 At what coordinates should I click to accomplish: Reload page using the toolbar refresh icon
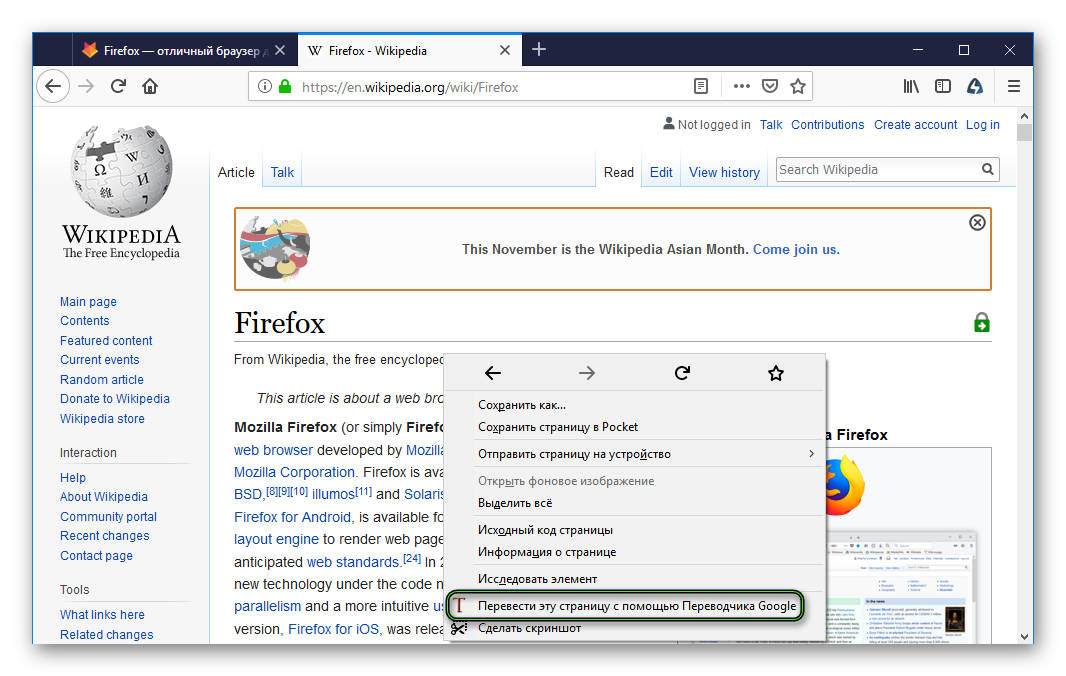click(x=118, y=87)
